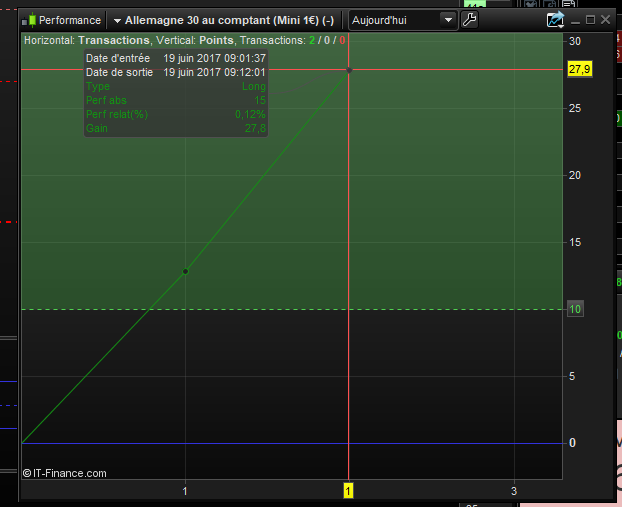This screenshot has height=507, width=622.
Task: Click the Horizontal: Transactions label
Action: pyautogui.click(x=87, y=40)
